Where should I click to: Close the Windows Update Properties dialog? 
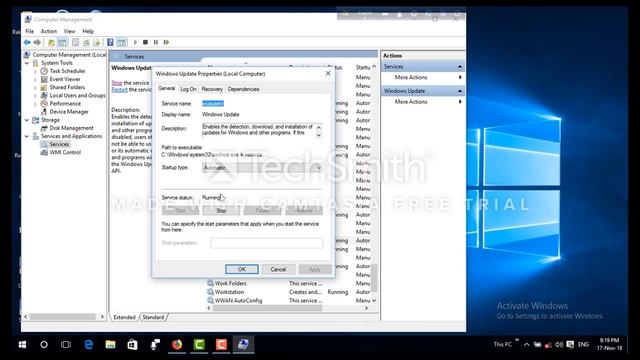point(328,73)
